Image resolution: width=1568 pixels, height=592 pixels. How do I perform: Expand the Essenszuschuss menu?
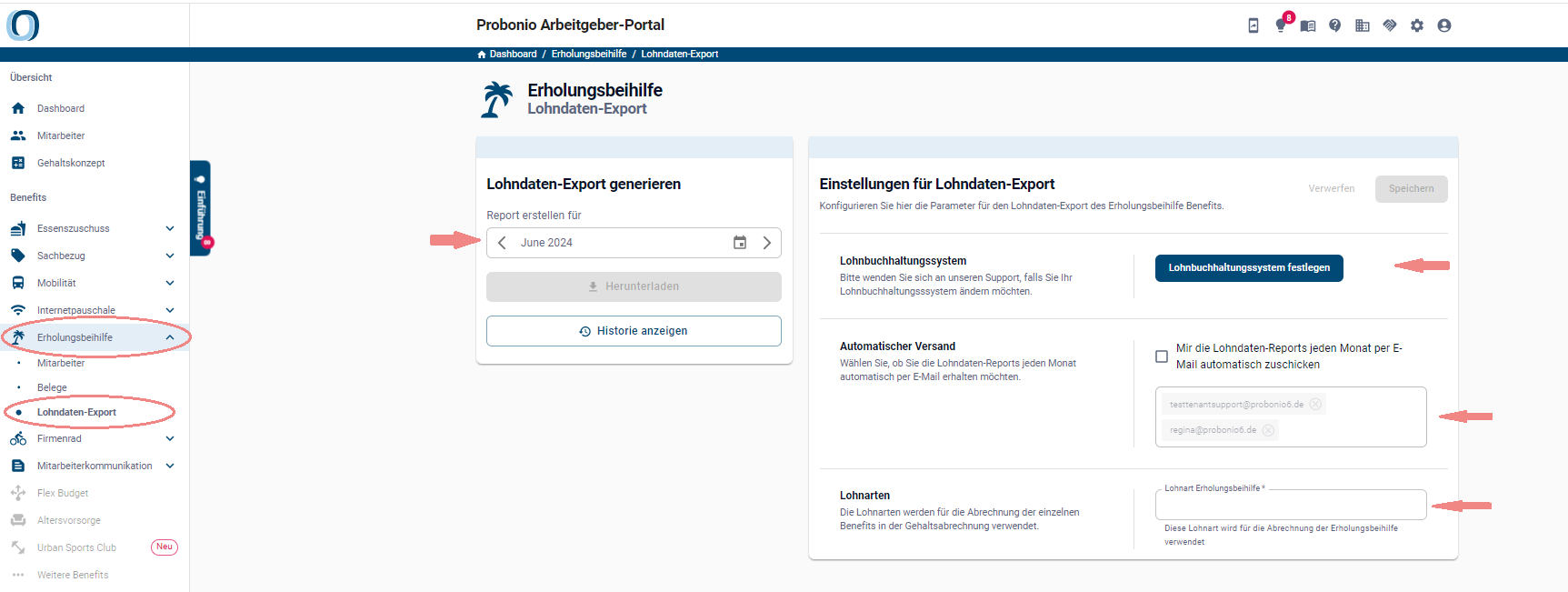point(170,228)
